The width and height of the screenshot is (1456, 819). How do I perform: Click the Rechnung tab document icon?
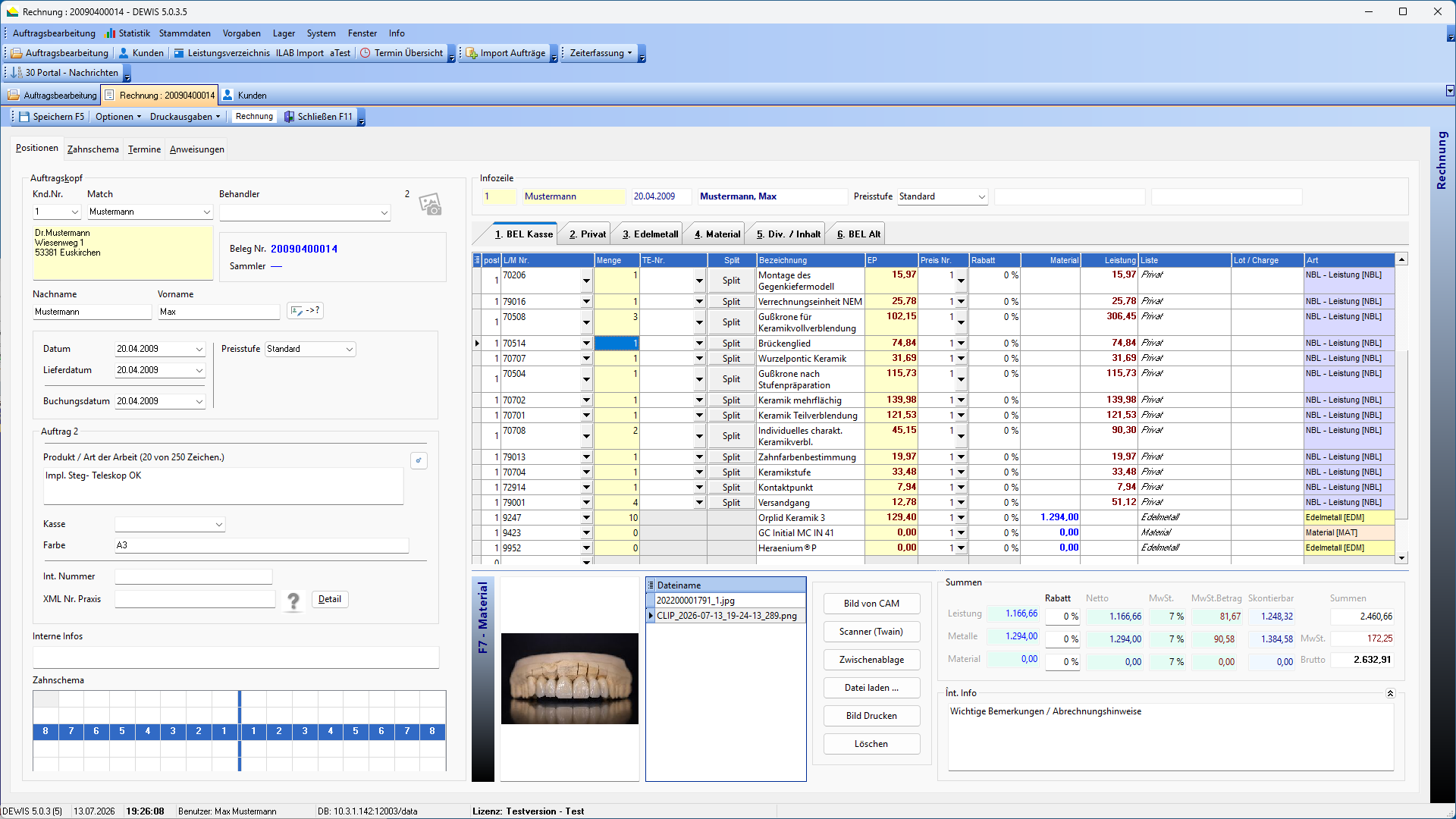click(x=109, y=96)
